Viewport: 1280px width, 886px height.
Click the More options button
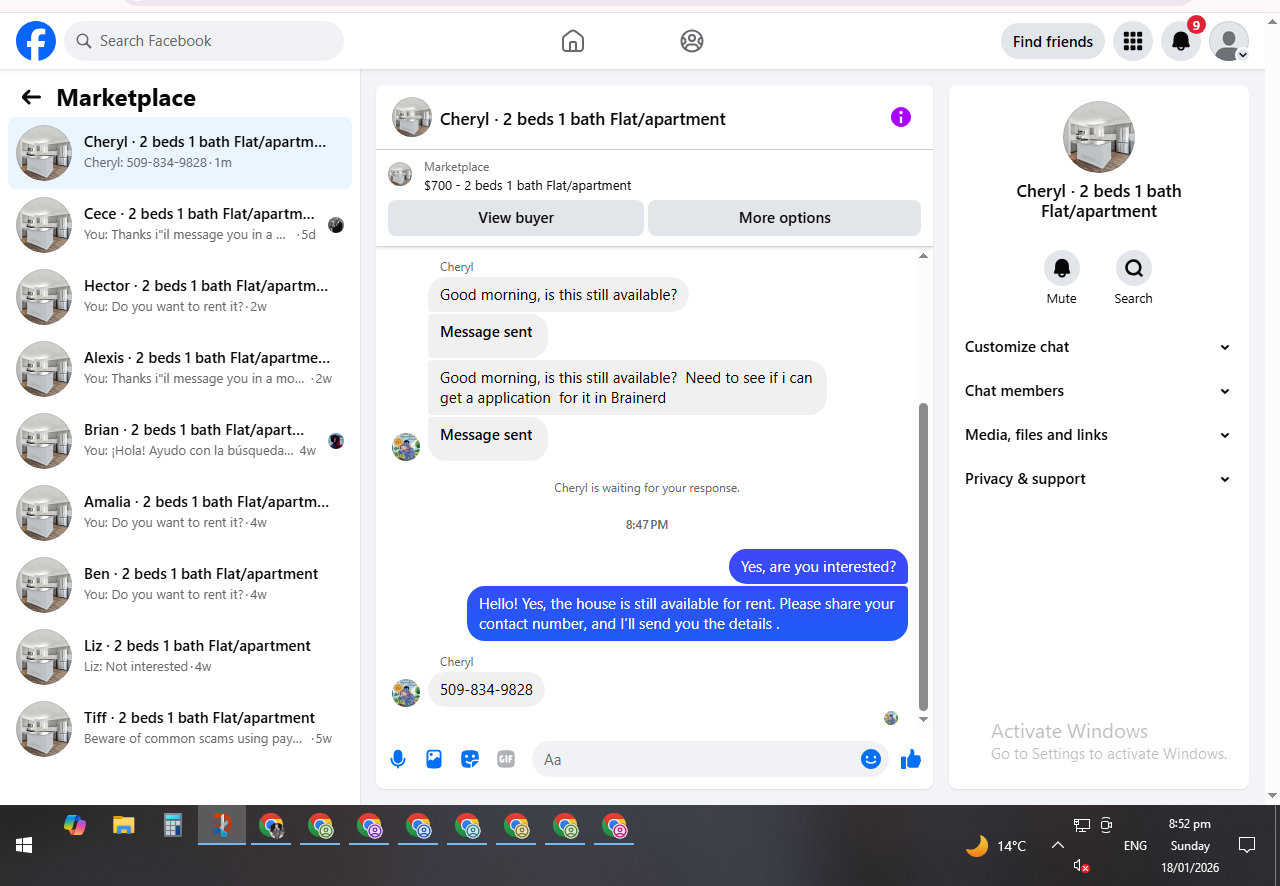coord(785,218)
